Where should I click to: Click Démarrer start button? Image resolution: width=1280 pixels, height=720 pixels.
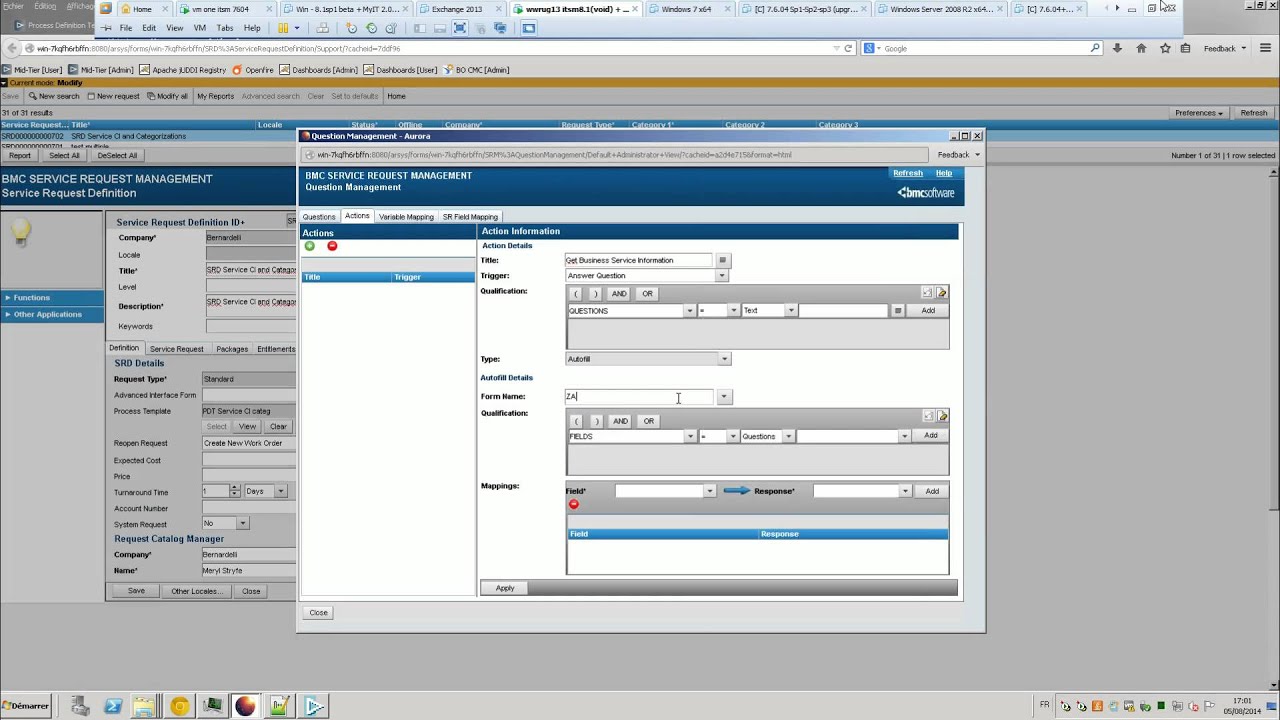[x=26, y=706]
